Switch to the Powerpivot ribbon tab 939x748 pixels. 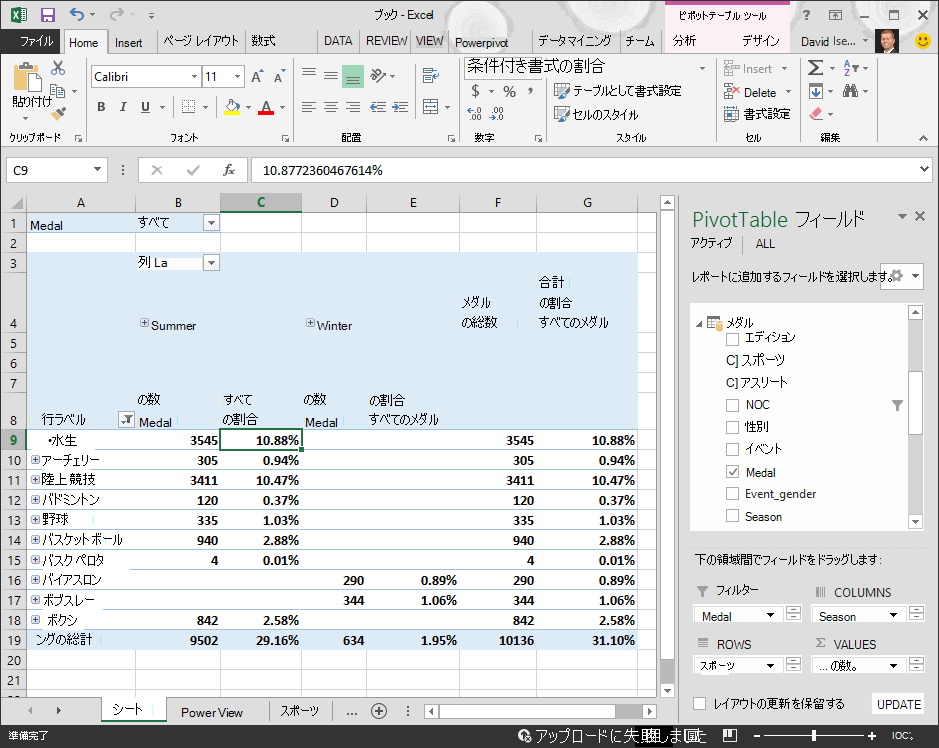tap(481, 43)
